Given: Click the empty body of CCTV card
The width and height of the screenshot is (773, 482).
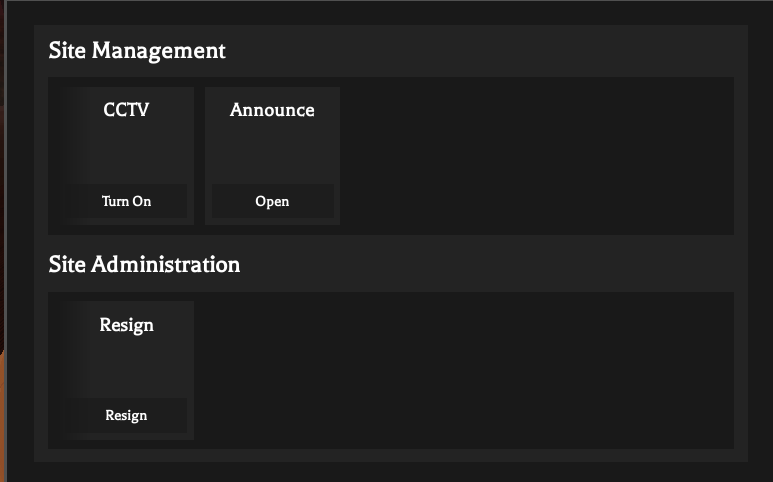Looking at the screenshot, I should (127, 152).
